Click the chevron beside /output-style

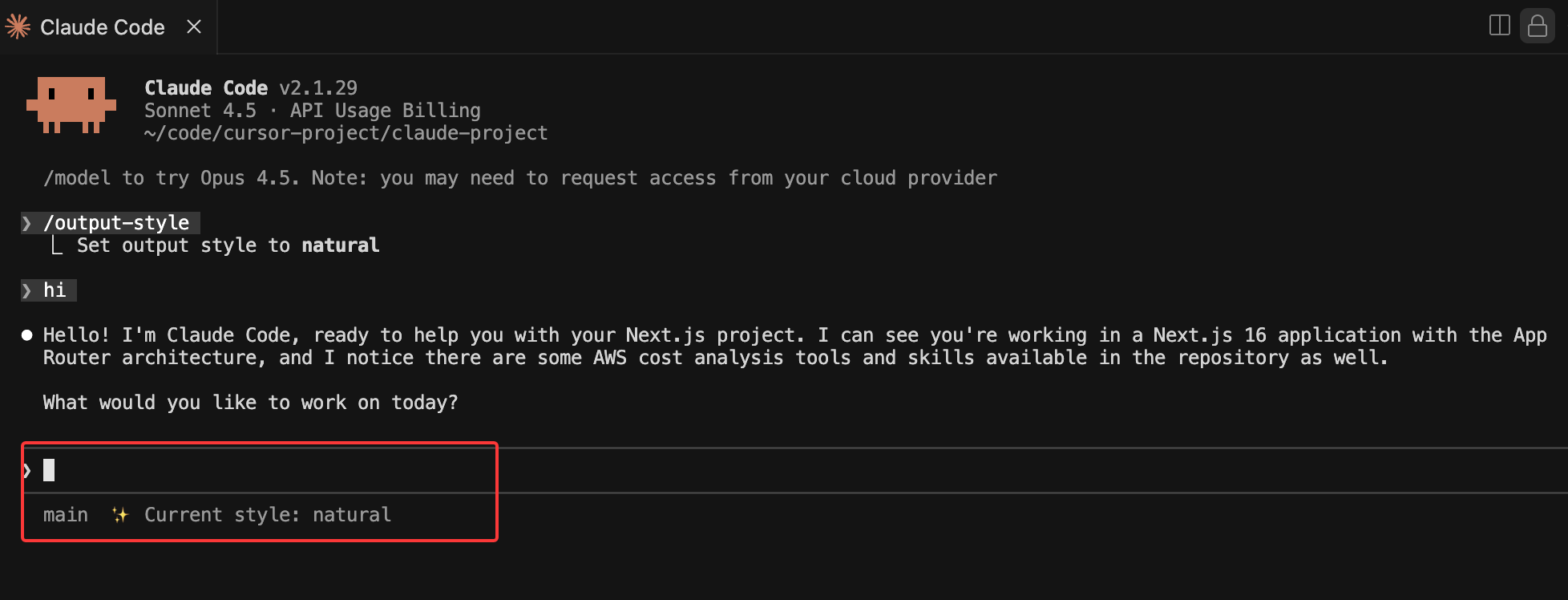pyautogui.click(x=27, y=223)
